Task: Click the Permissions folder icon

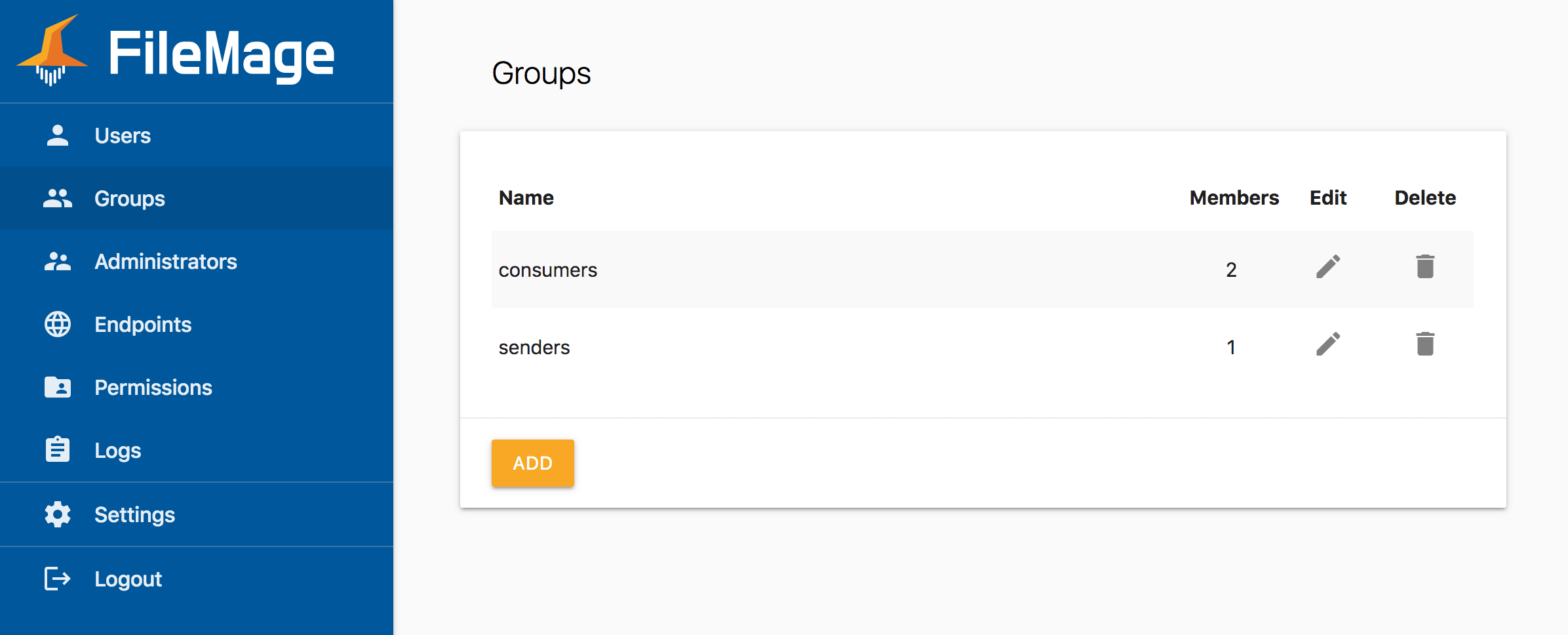Action: click(58, 387)
